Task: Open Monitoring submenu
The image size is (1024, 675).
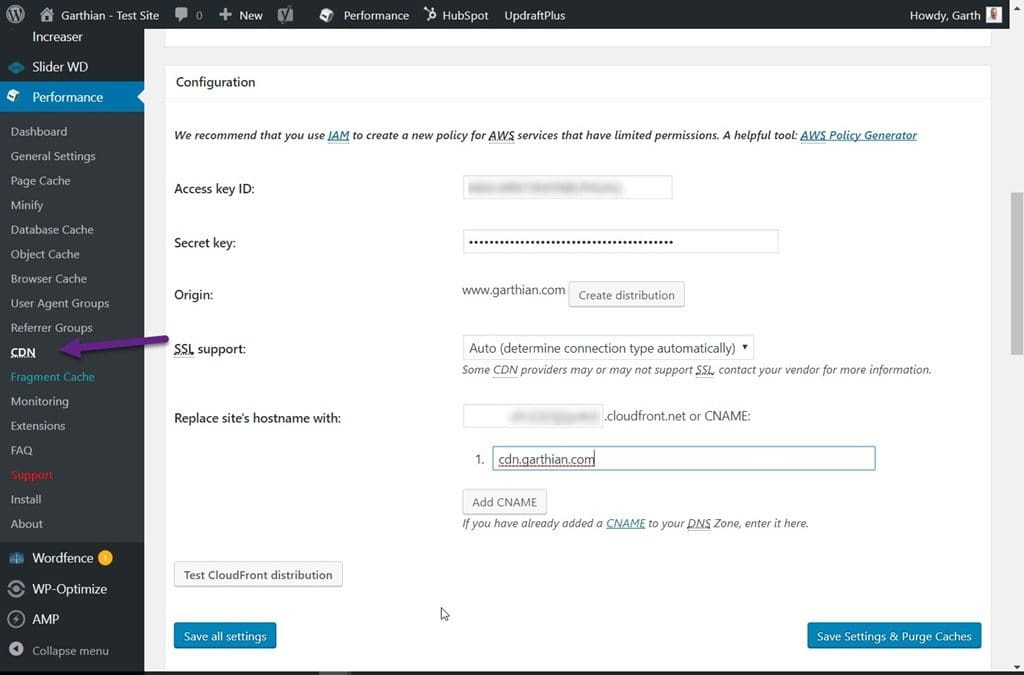Action: [x=39, y=401]
